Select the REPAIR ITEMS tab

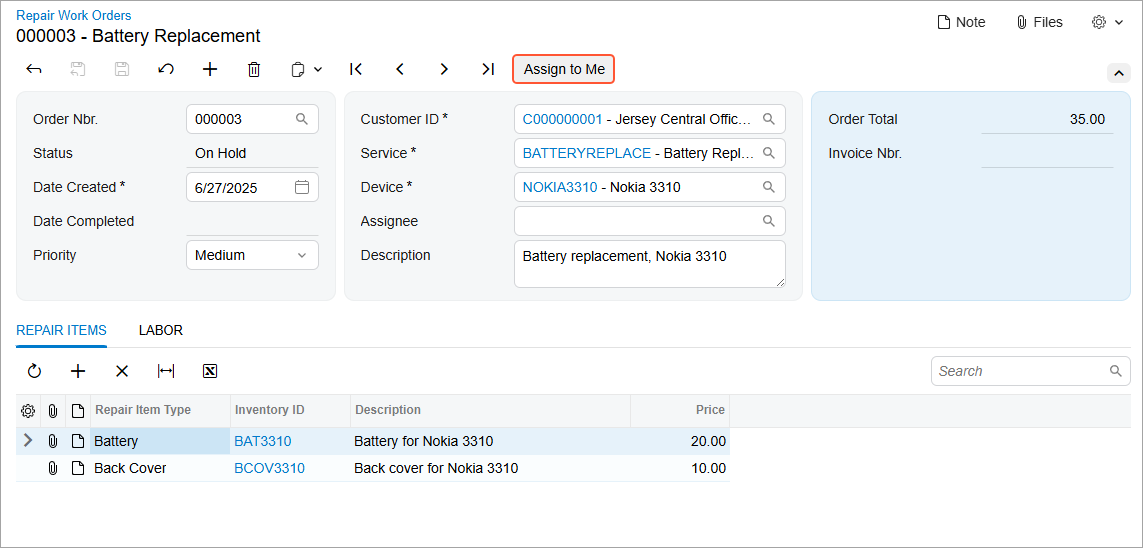click(61, 330)
